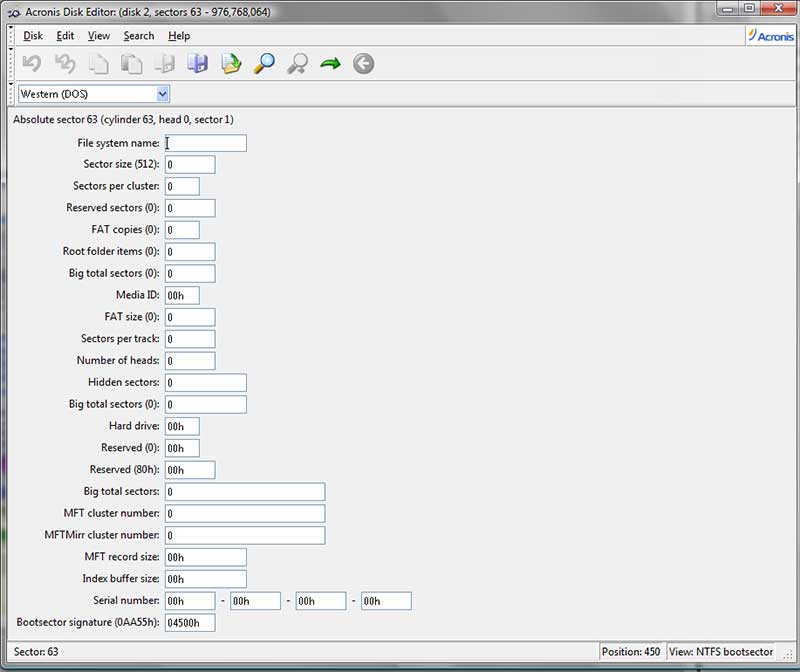Click the MFT record size field

click(206, 557)
